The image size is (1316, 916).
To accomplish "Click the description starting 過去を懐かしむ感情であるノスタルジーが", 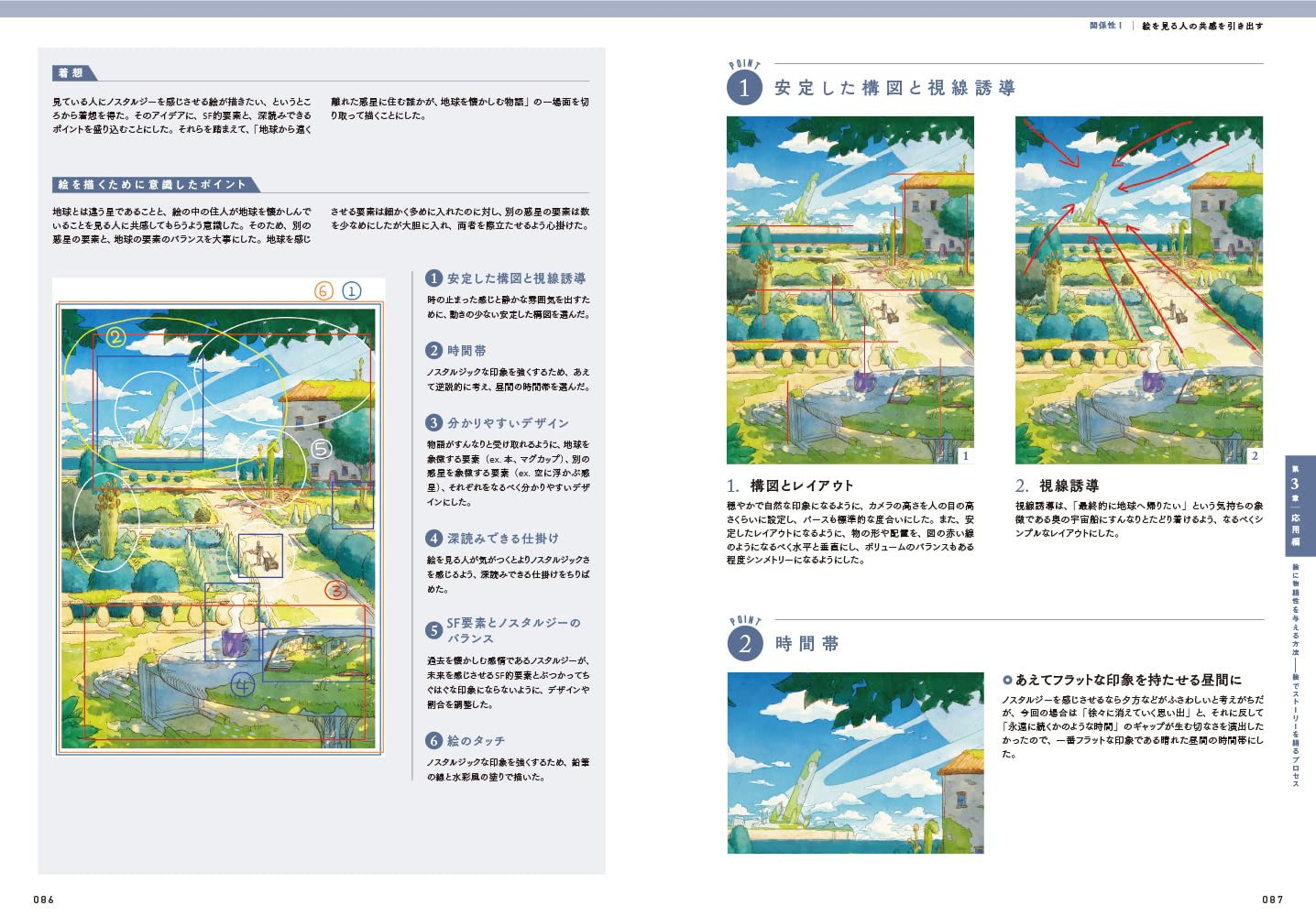I will 509,682.
